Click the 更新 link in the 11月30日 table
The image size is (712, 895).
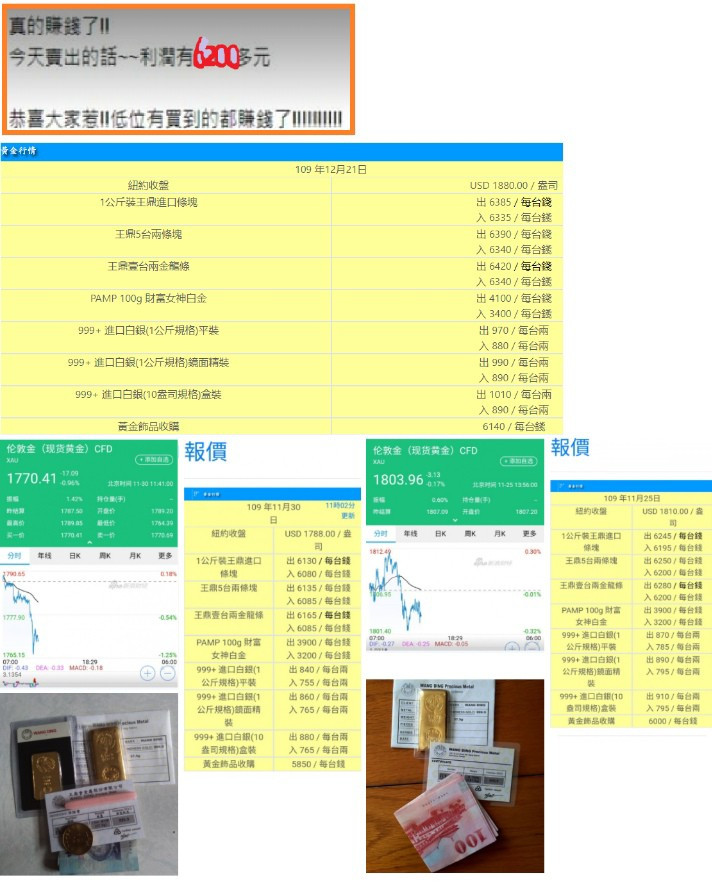[348, 515]
